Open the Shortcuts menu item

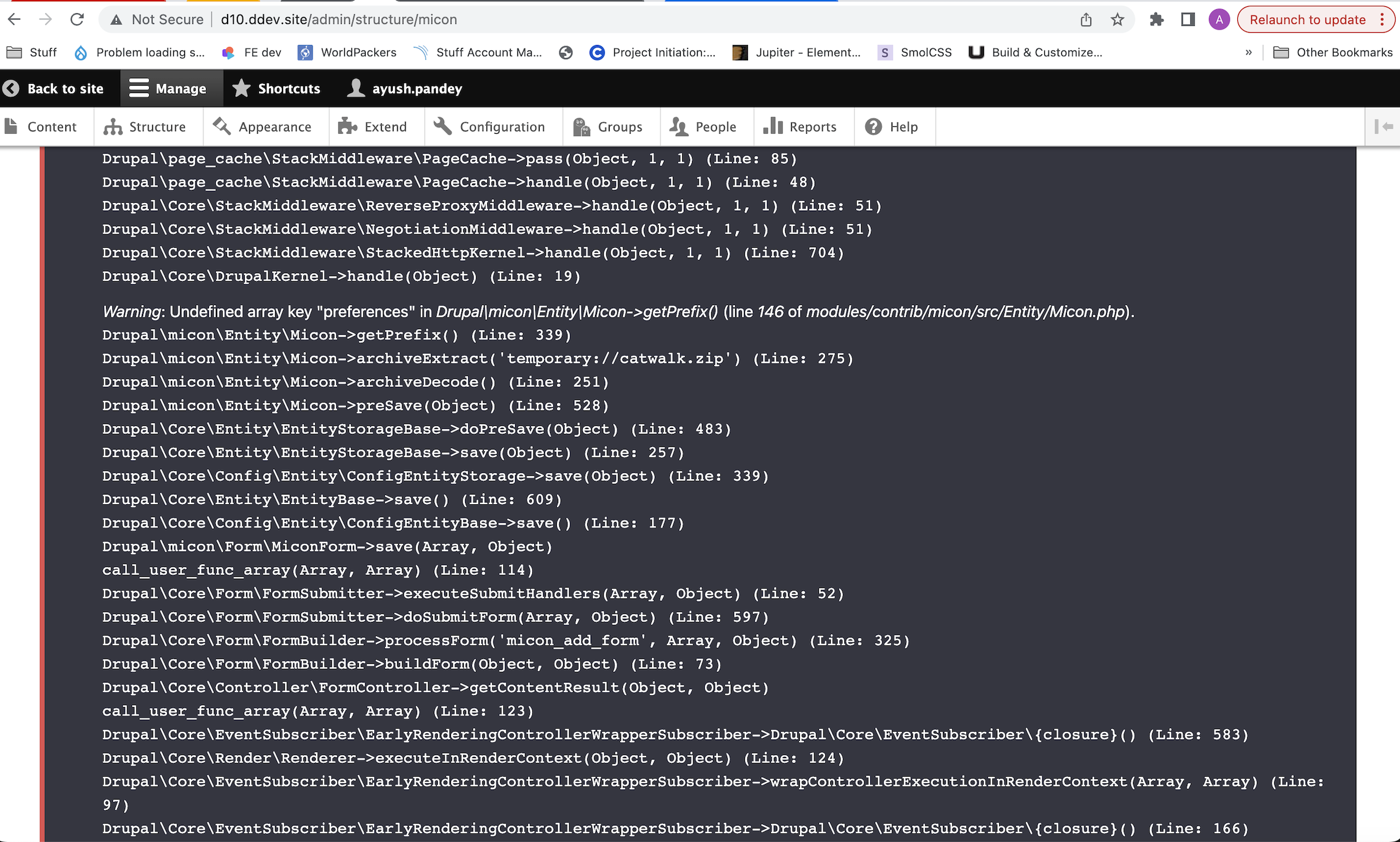pos(276,88)
